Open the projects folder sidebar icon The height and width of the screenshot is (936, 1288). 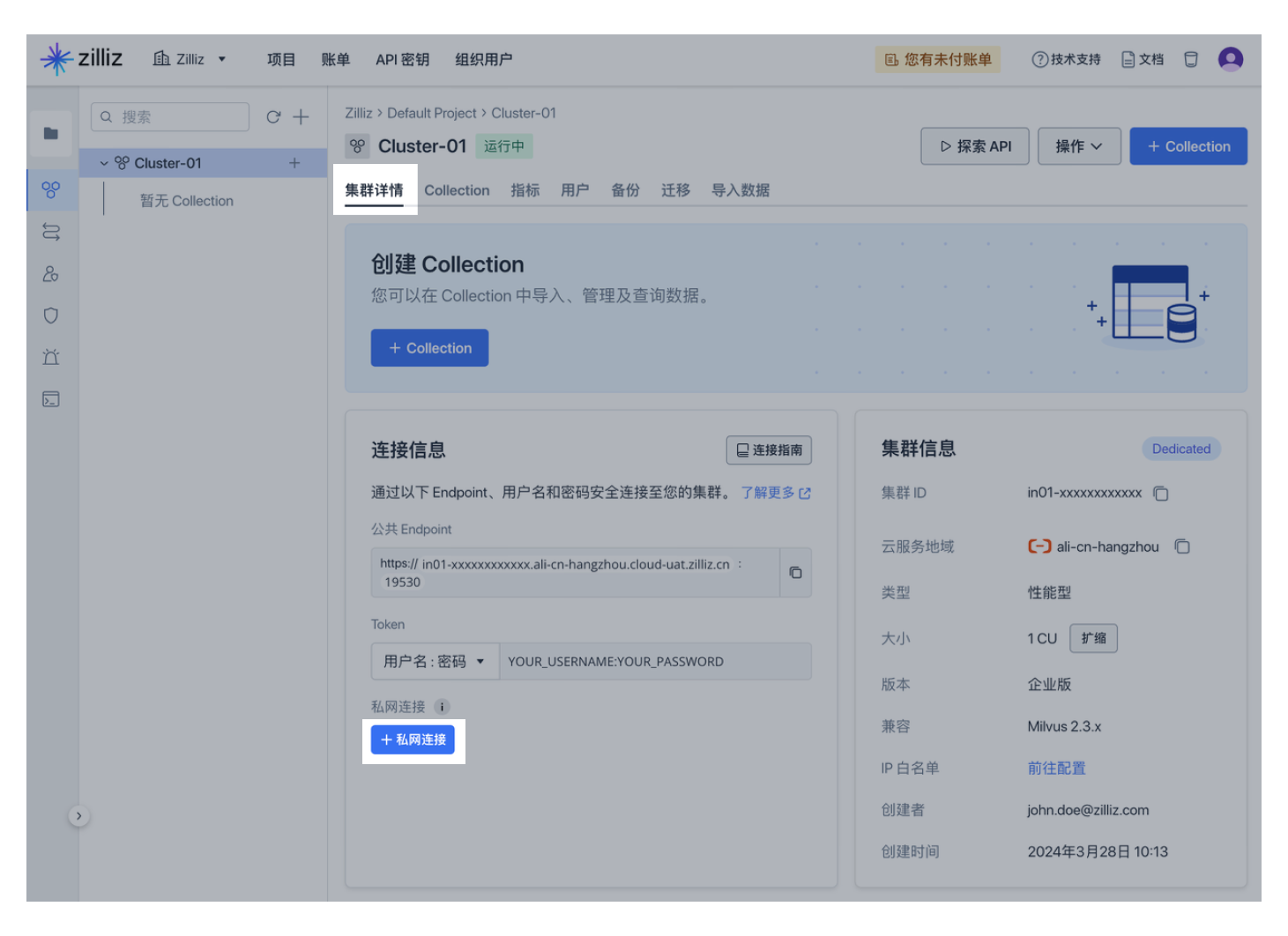[x=51, y=133]
